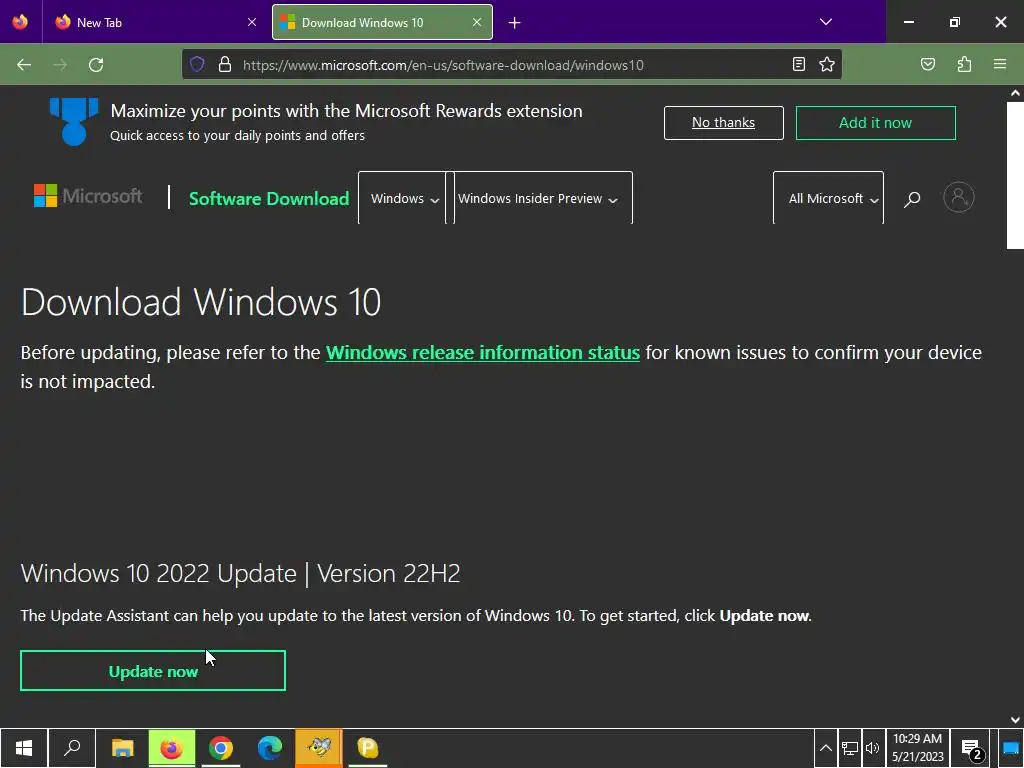Close the Download Windows 10 tab
This screenshot has height=768, width=1024.
click(477, 22)
